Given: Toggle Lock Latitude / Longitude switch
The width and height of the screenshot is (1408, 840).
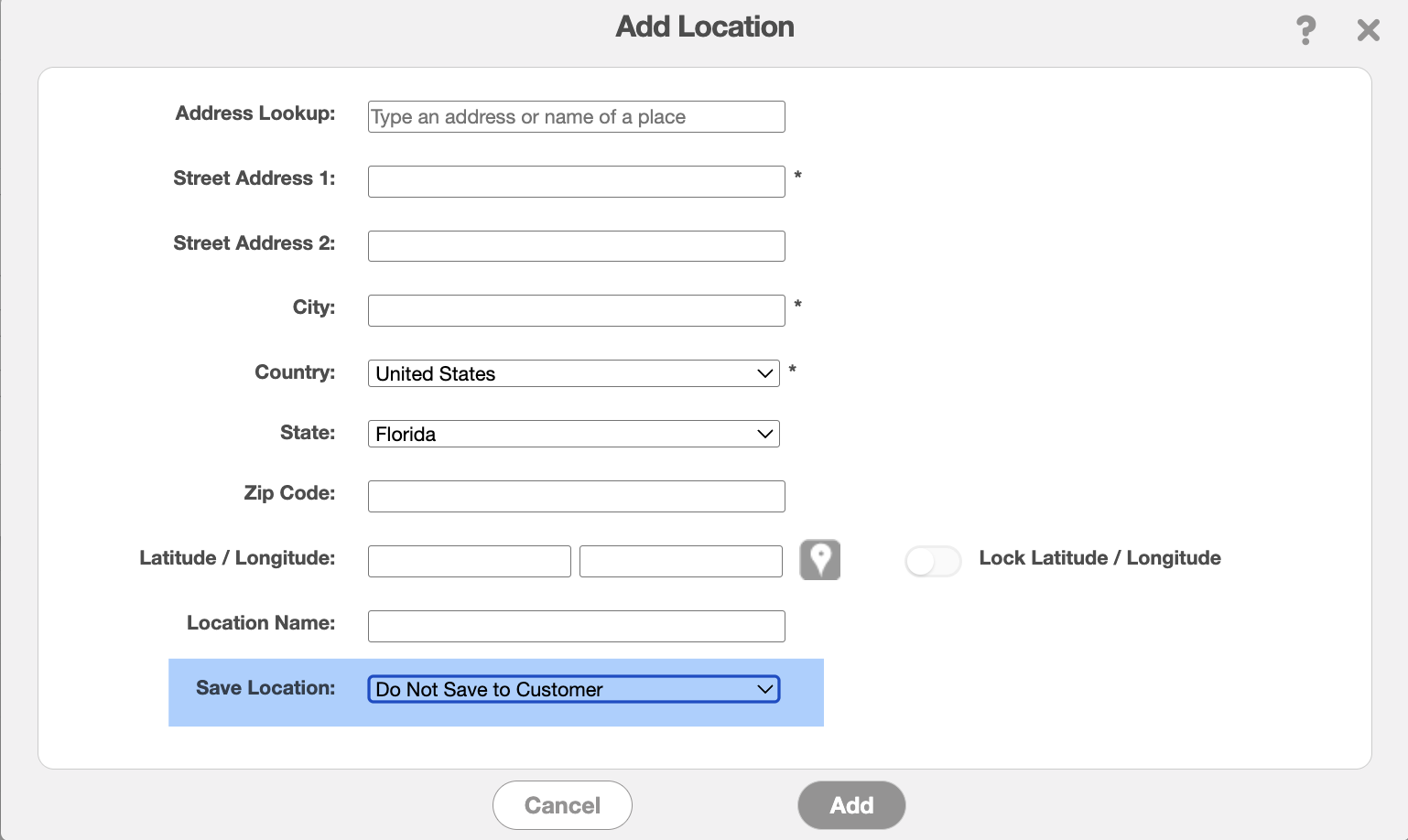Looking at the screenshot, I should pos(933,561).
